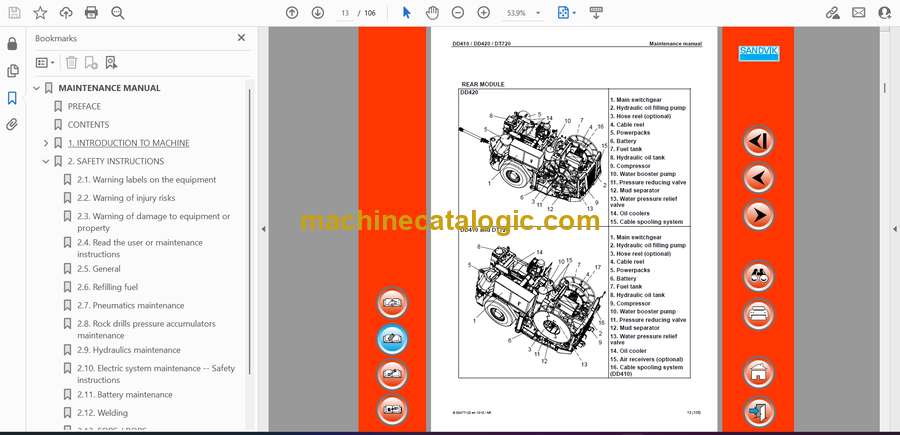Choose the selection arrow tool
The width and height of the screenshot is (900, 435).
(406, 13)
